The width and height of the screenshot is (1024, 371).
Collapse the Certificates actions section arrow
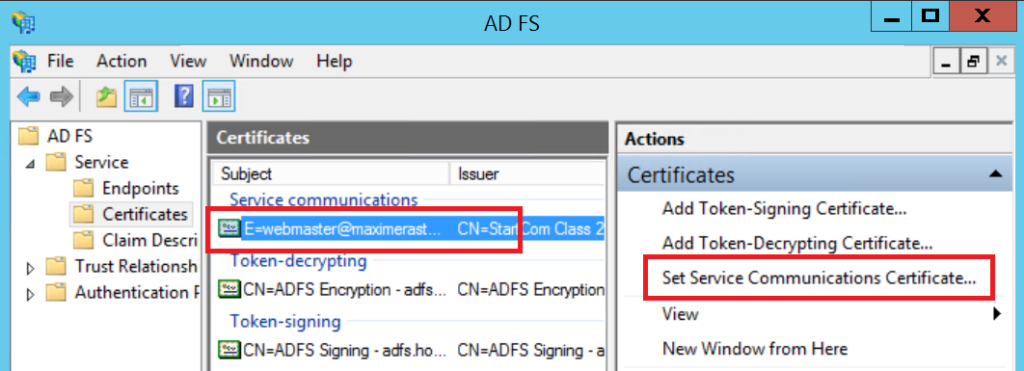[995, 174]
